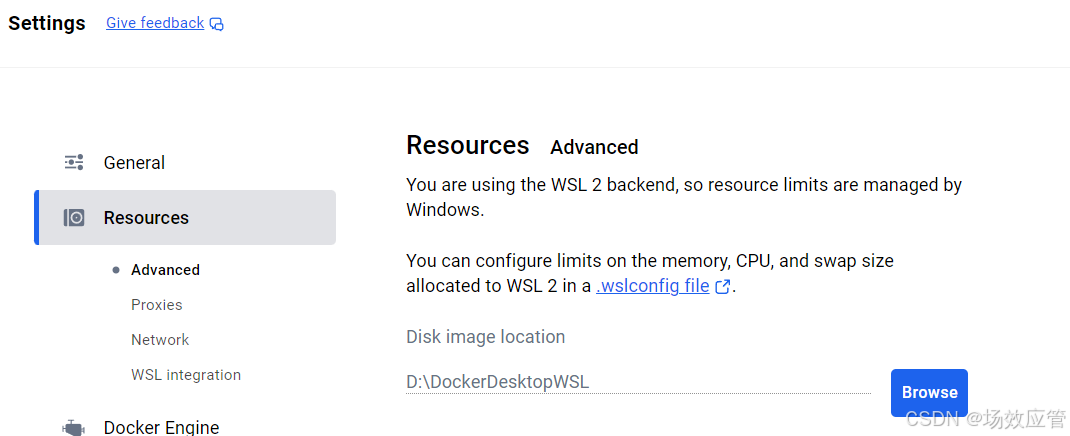This screenshot has width=1070, height=436.
Task: Open the .wslconfig file link
Action: (653, 286)
